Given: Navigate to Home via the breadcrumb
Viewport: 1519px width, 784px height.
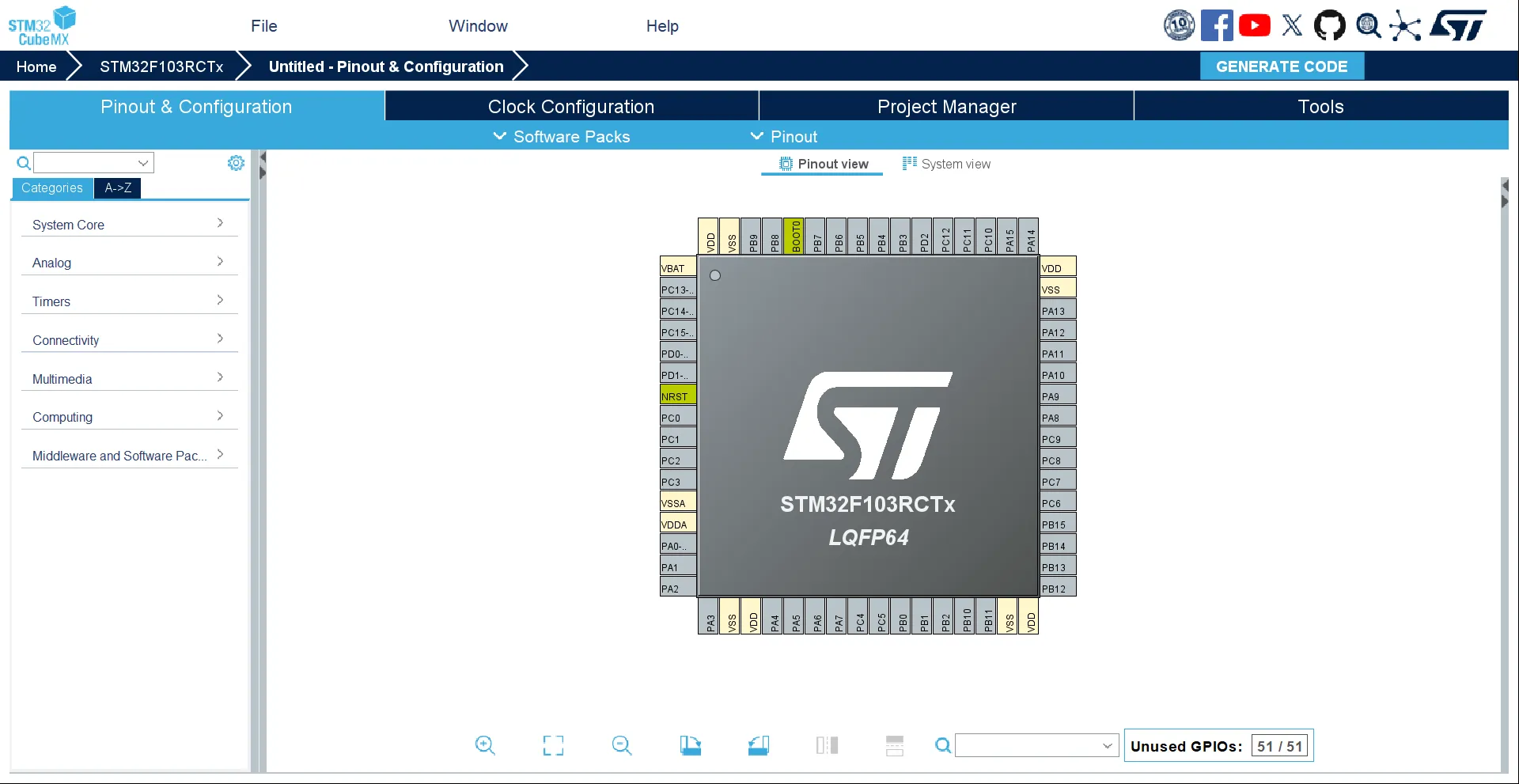Looking at the screenshot, I should 34,66.
